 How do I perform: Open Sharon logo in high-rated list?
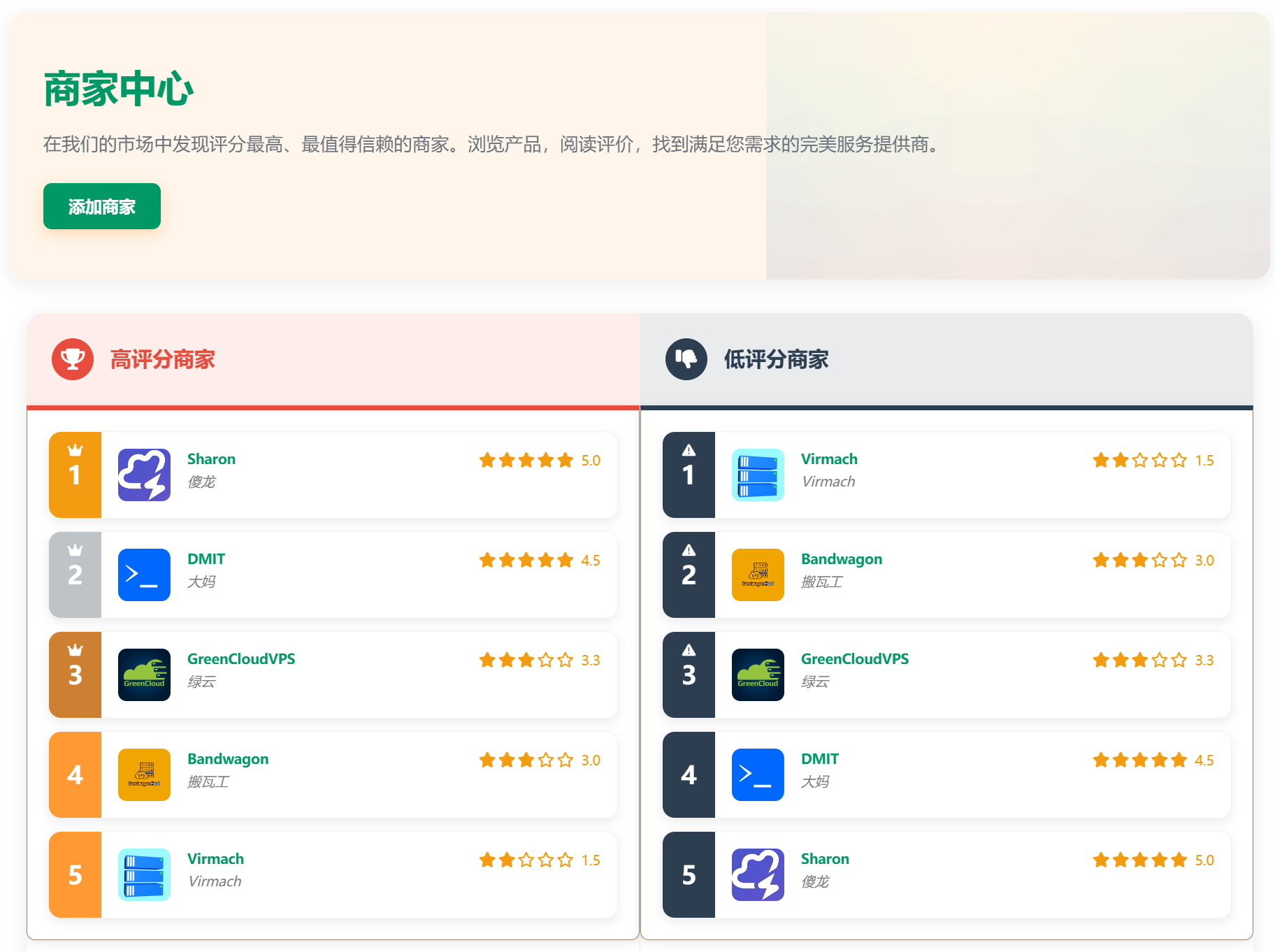point(144,475)
